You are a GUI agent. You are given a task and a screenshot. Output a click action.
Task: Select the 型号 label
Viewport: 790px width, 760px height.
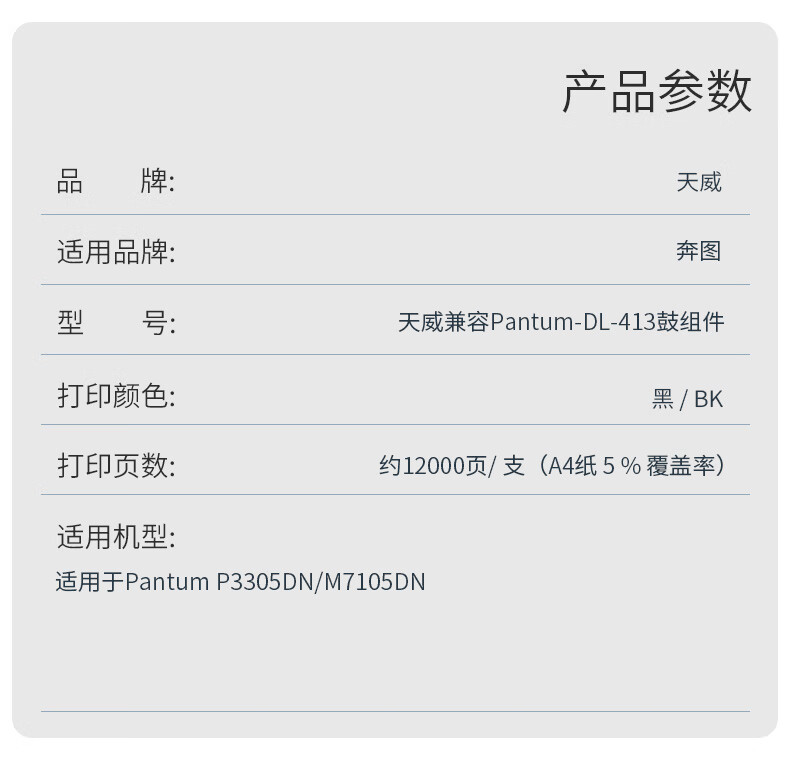(115, 323)
